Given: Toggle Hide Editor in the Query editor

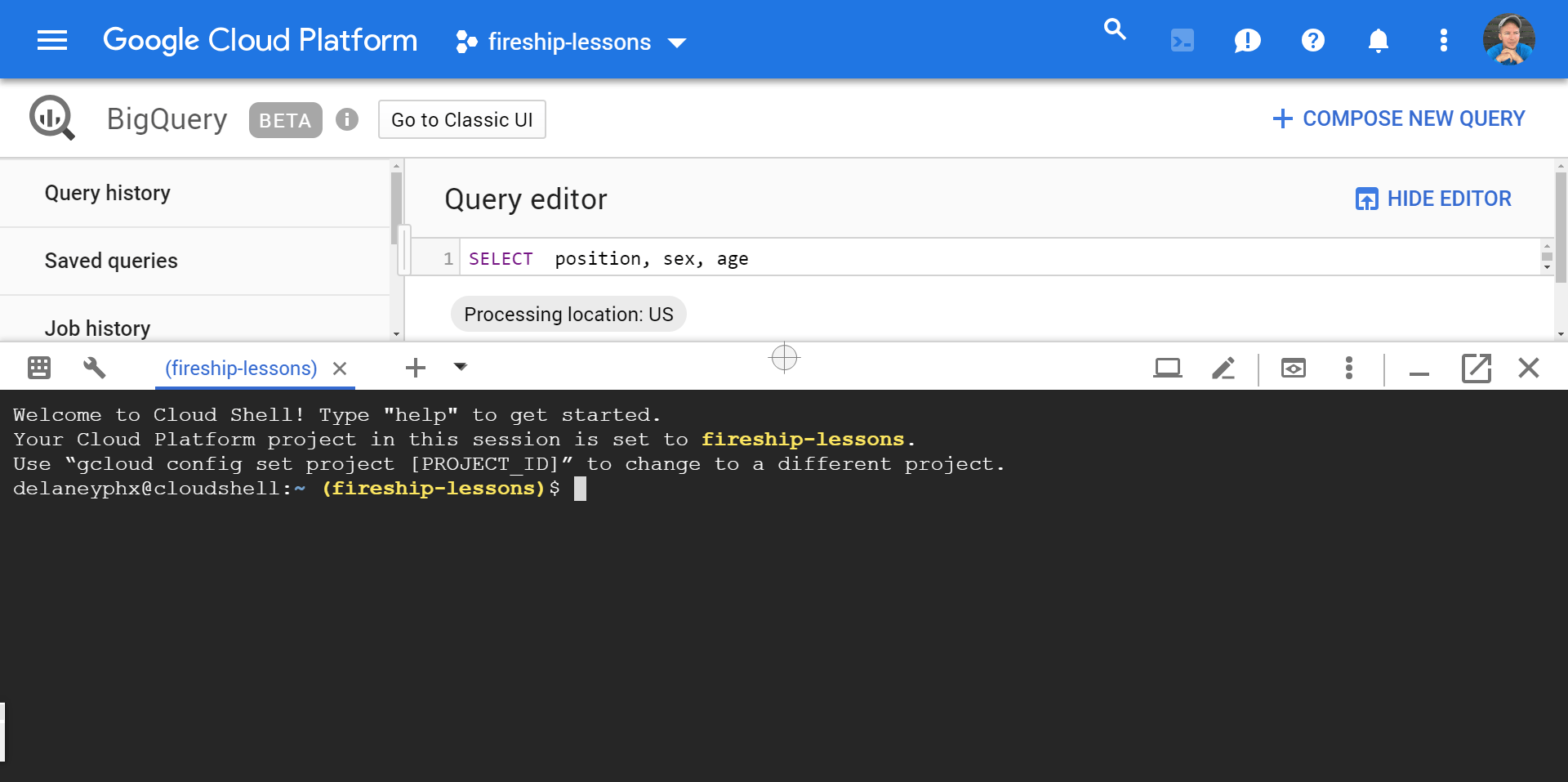Looking at the screenshot, I should 1433,198.
